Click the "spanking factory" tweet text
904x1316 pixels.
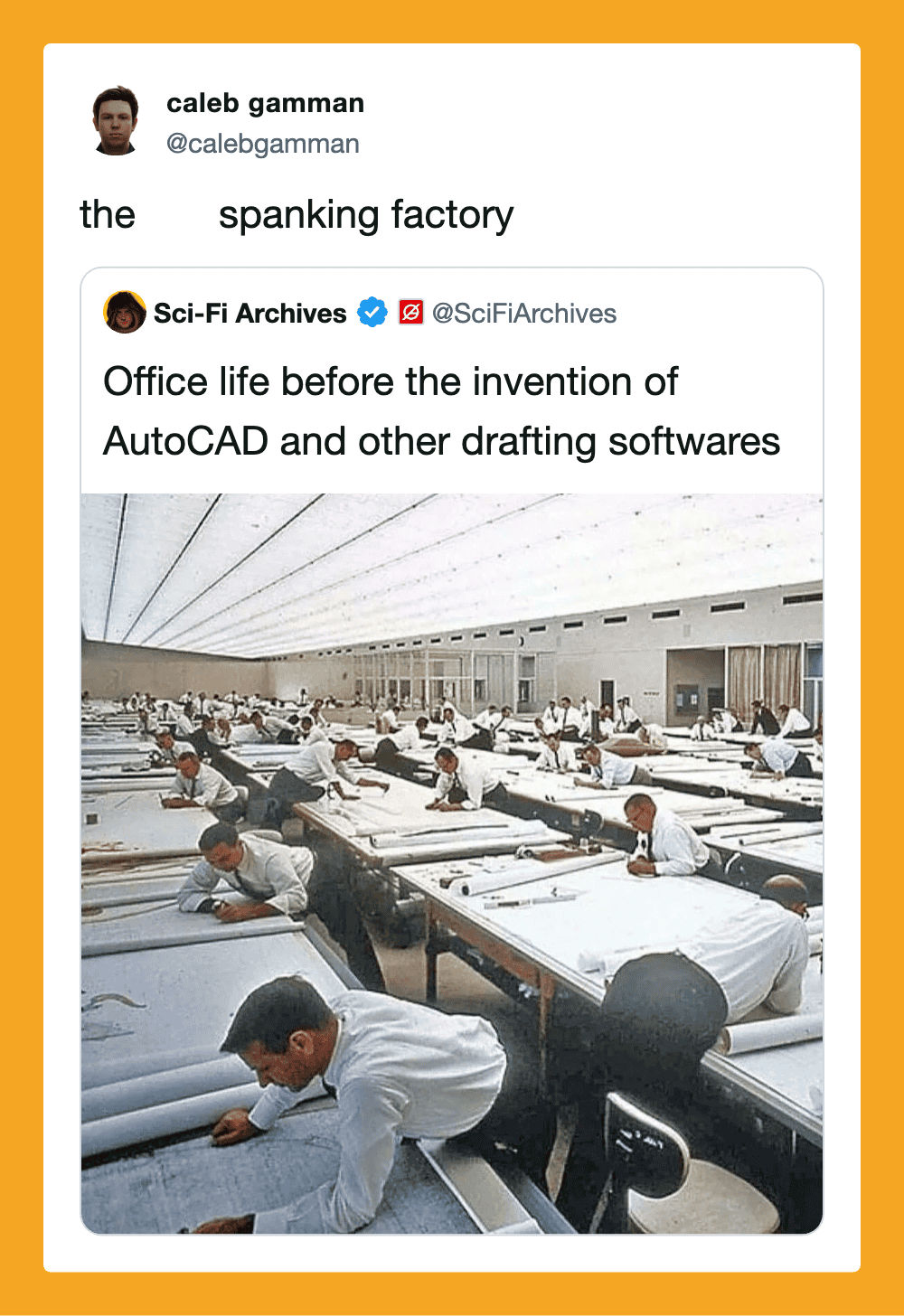pyautogui.click(x=365, y=215)
